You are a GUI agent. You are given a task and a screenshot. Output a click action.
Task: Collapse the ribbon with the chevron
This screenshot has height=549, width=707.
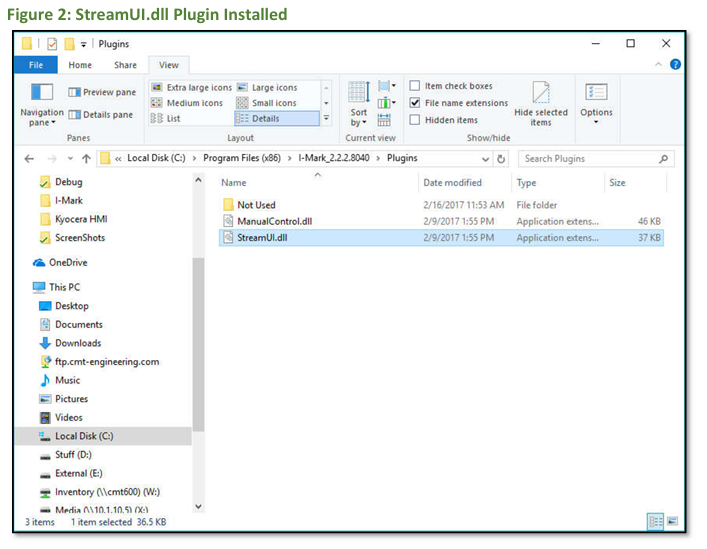658,65
